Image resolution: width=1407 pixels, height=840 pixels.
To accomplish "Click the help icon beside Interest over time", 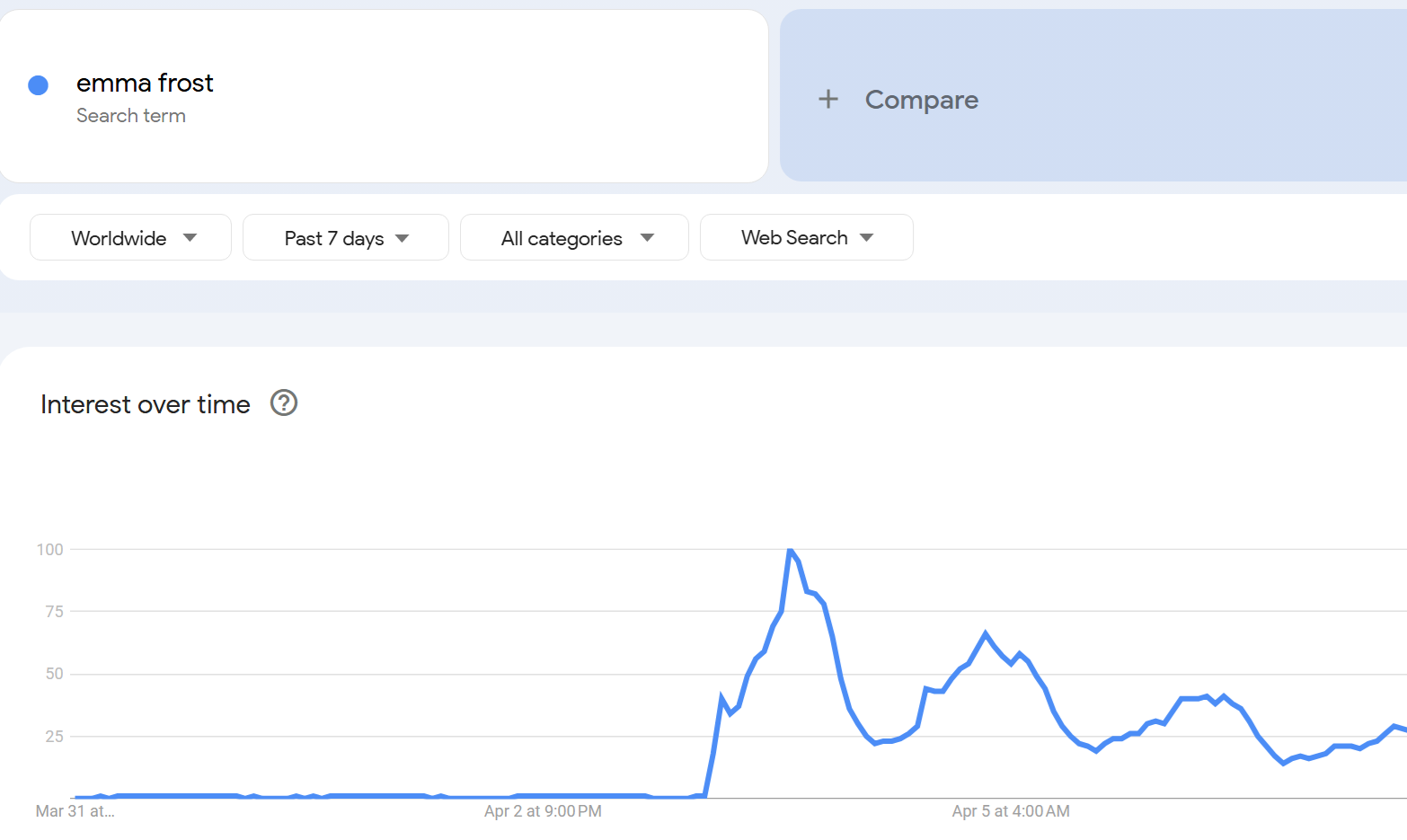I will pos(284,403).
